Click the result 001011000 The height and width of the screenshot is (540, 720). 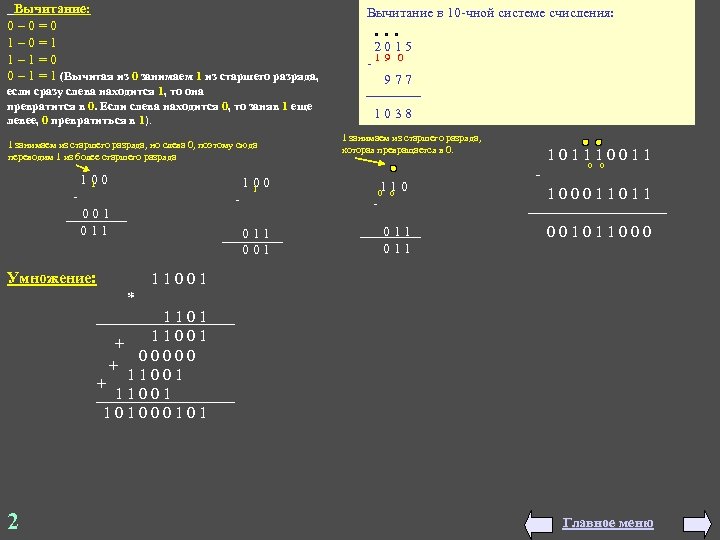599,231
